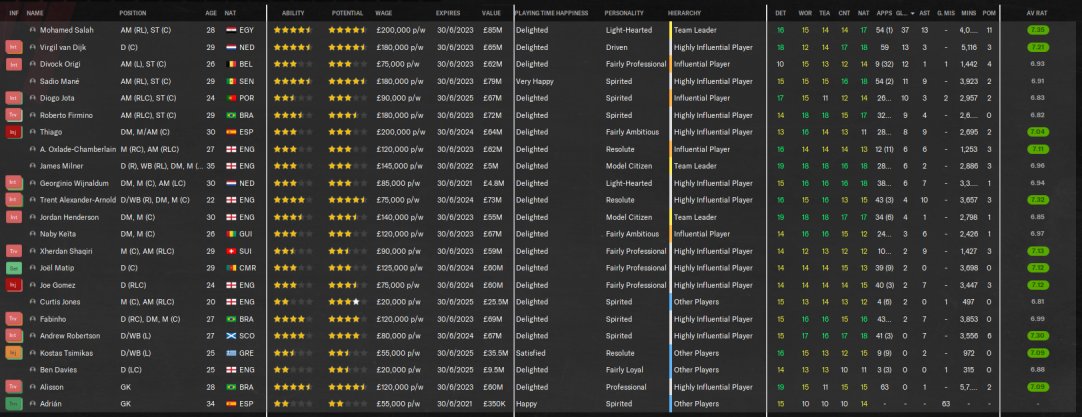
Task: Click the Int badge for Jordan Henderson
Action: [14, 217]
